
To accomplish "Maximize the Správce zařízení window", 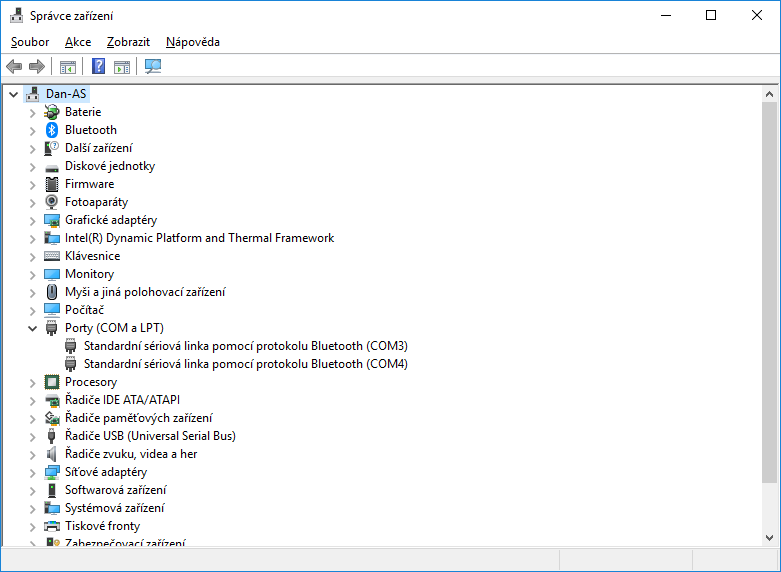I will point(711,15).
